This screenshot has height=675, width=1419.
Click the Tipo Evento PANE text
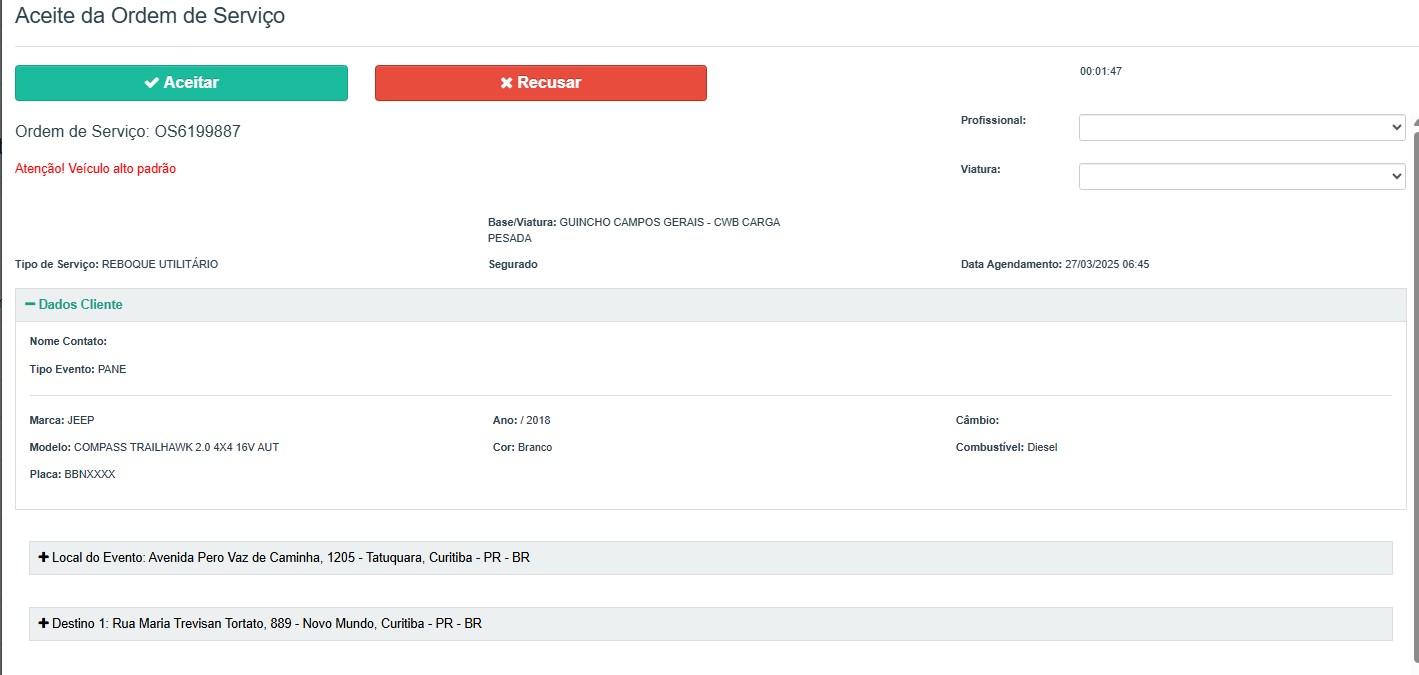click(112, 369)
